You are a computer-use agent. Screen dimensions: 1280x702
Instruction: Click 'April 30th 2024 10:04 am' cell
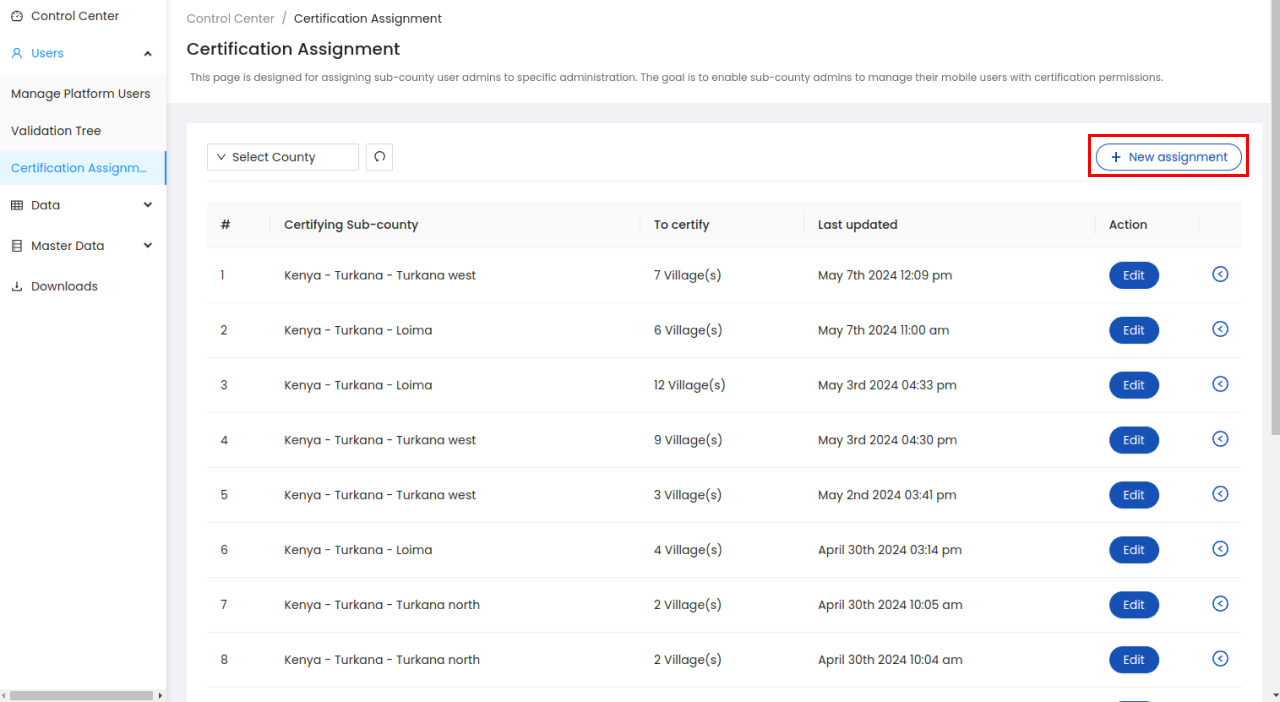pyautogui.click(x=890, y=660)
